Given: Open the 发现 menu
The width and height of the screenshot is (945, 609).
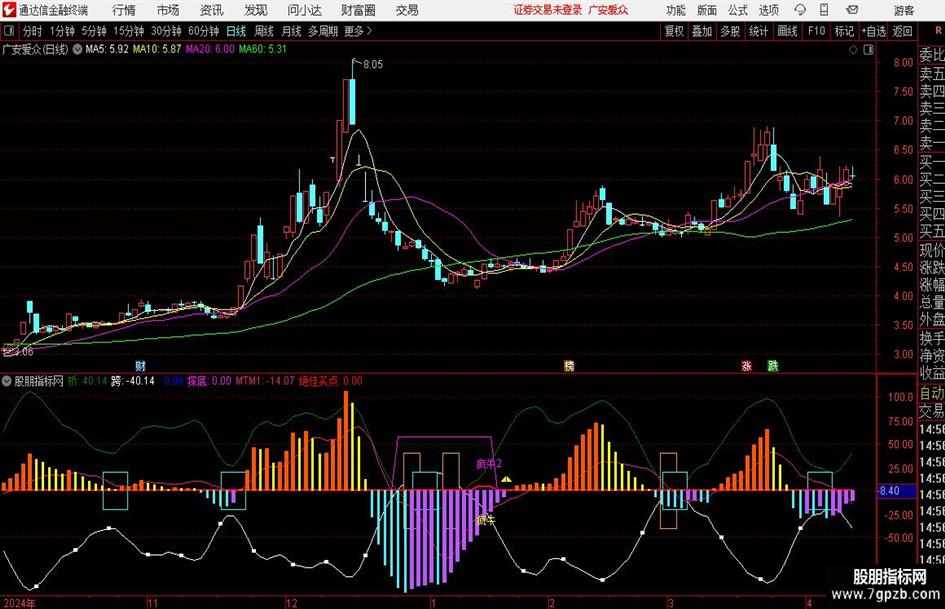Looking at the screenshot, I should [256, 10].
